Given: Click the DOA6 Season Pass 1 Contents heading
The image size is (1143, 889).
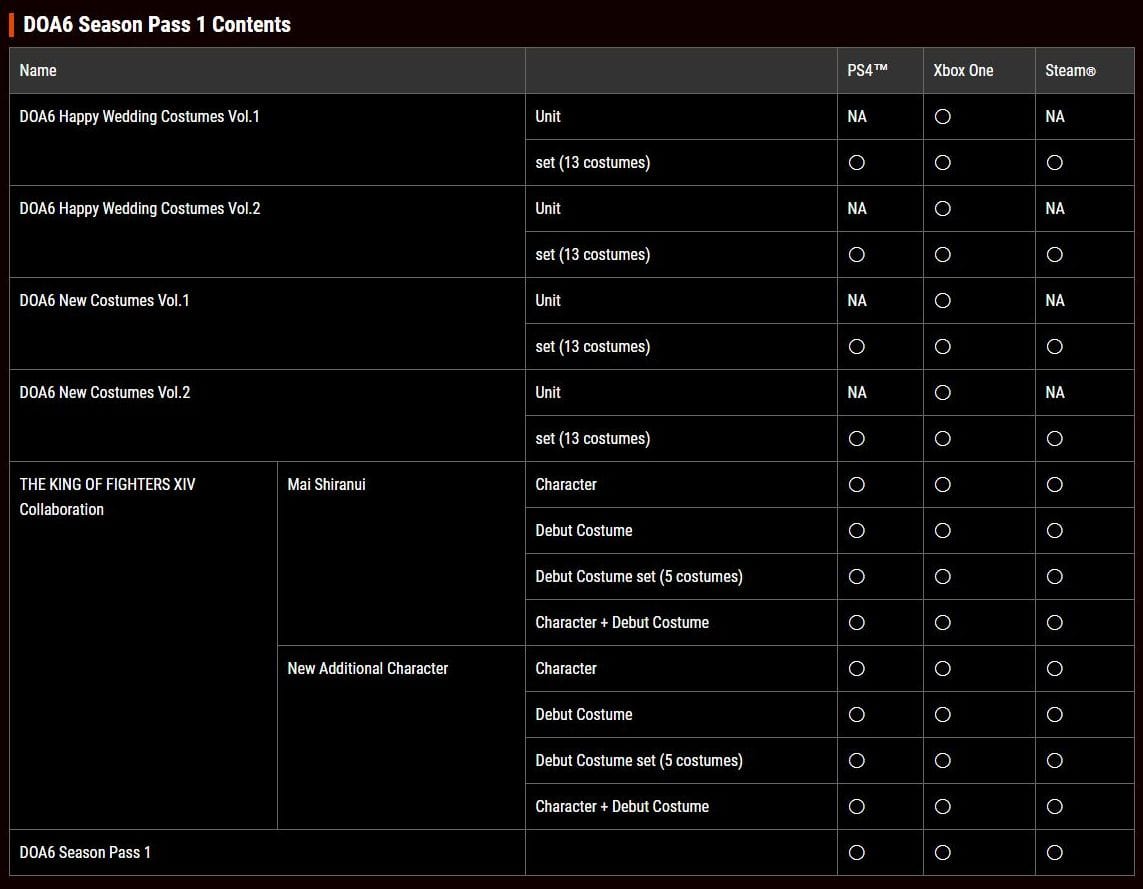Looking at the screenshot, I should [157, 25].
